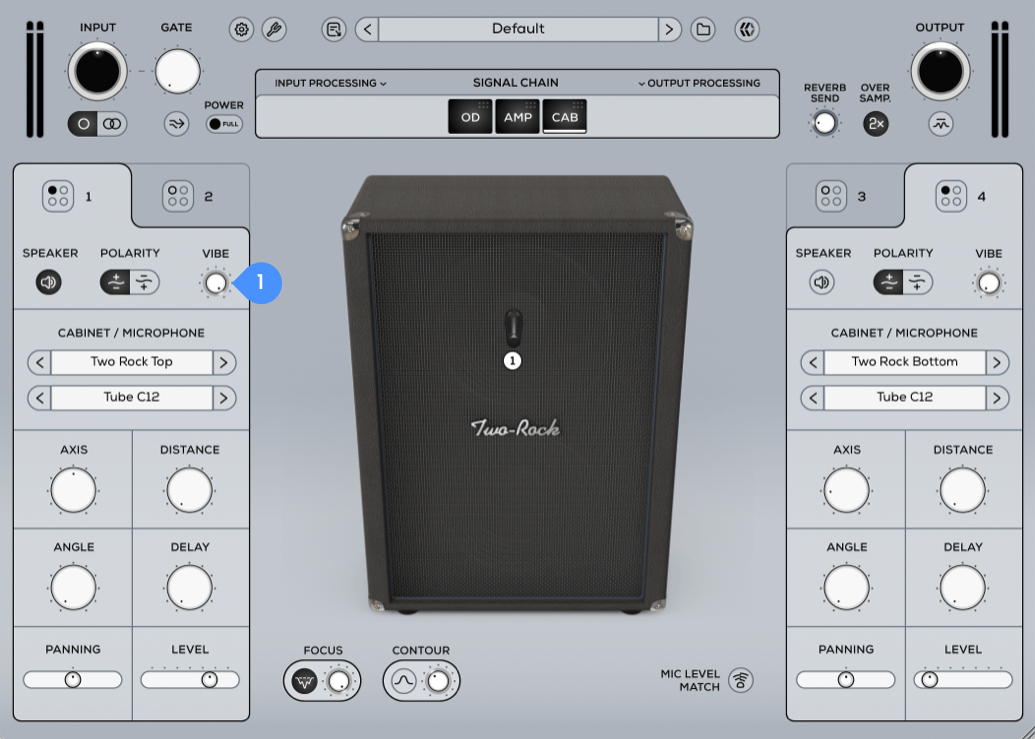Click the right panel Level slider
The image size is (1035, 739).
(x=963, y=680)
